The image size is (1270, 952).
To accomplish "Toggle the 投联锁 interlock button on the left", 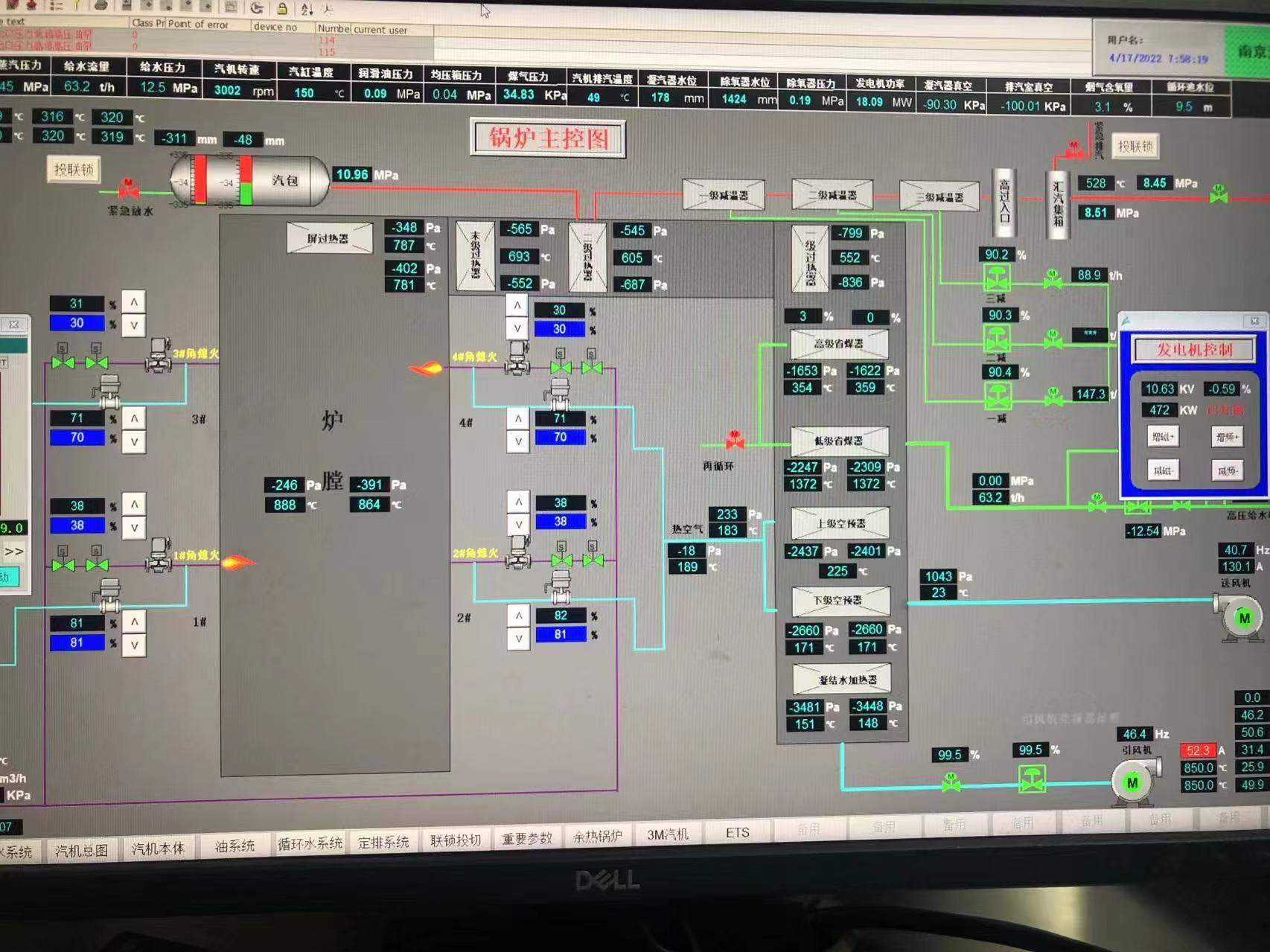I will click(72, 169).
